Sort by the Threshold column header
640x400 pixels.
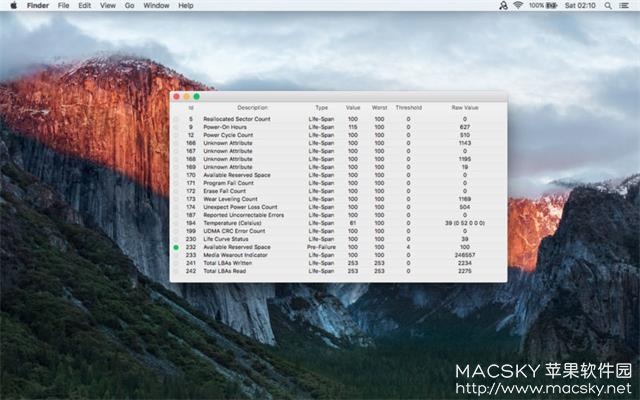409,108
